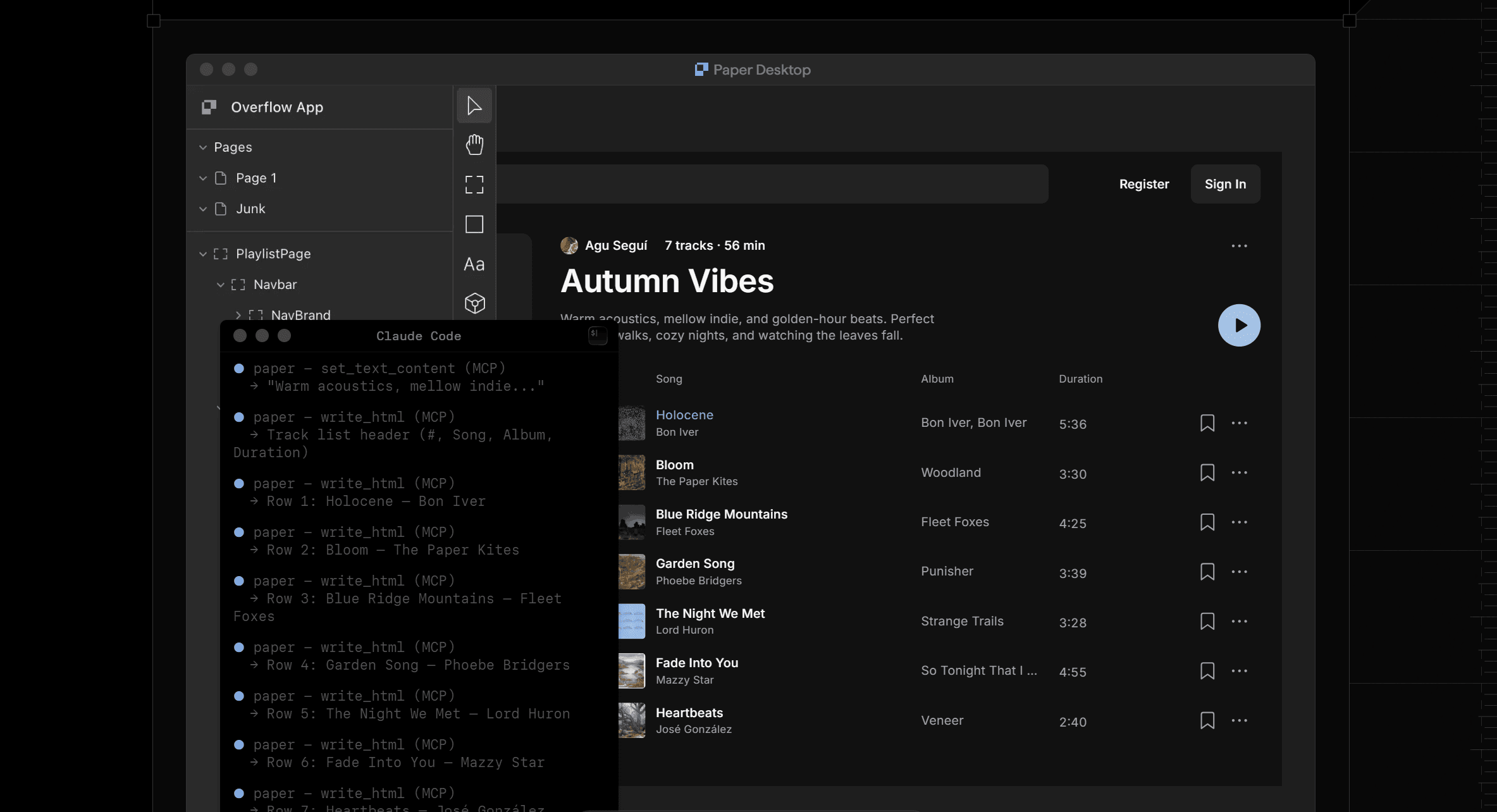
Task: Bookmark the Heartbeats track
Action: click(1207, 720)
